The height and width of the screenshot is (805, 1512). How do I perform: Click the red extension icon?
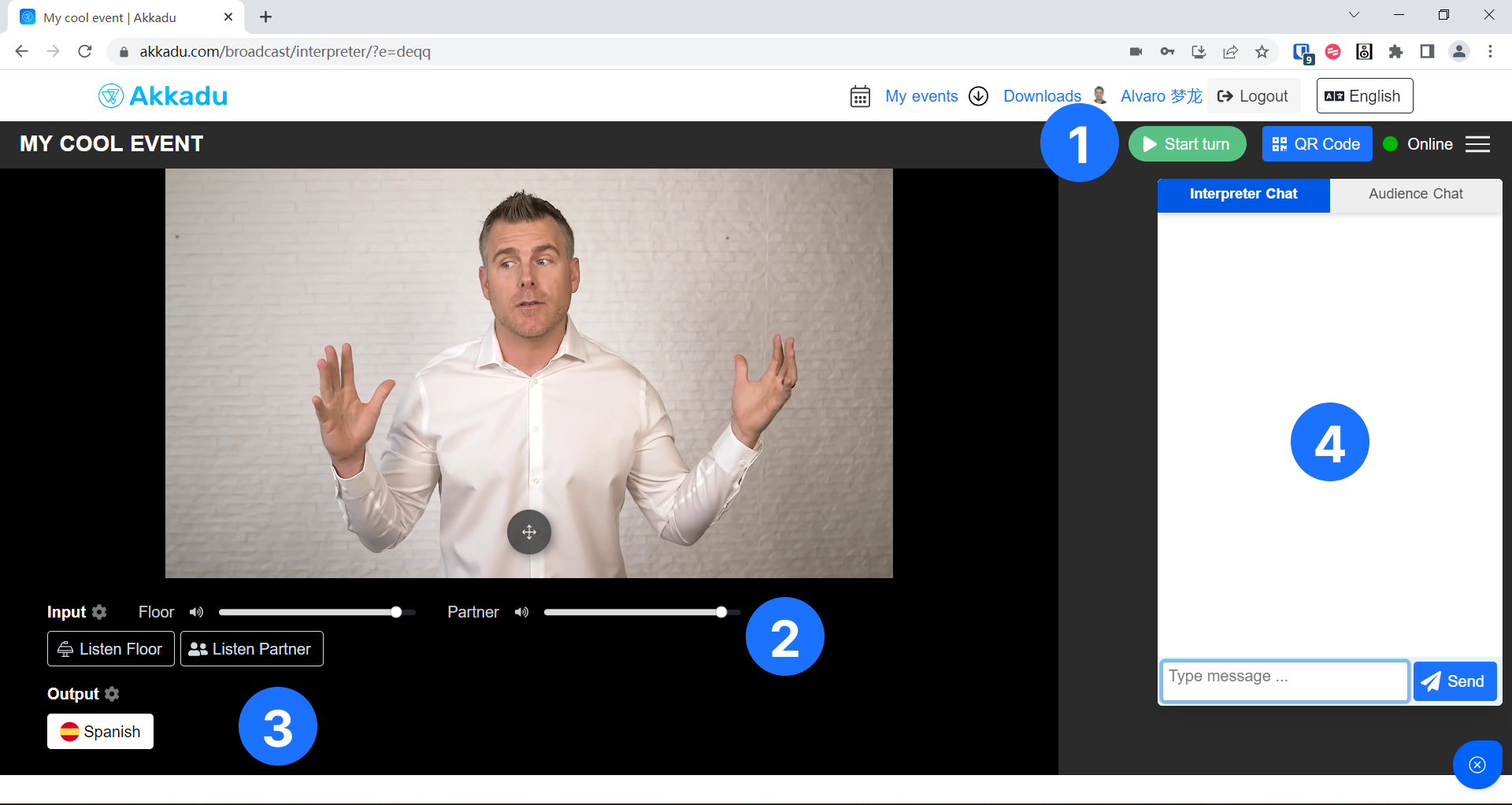(x=1333, y=52)
